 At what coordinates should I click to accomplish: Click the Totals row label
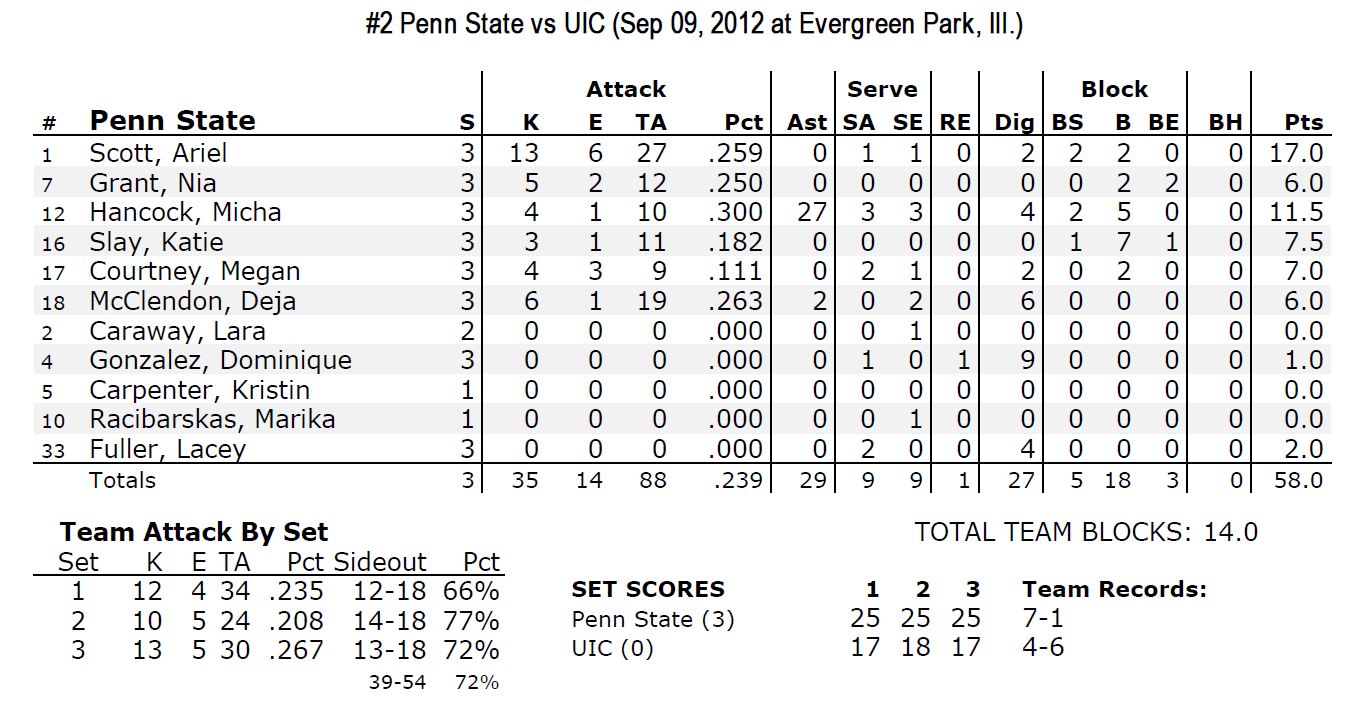(x=122, y=480)
